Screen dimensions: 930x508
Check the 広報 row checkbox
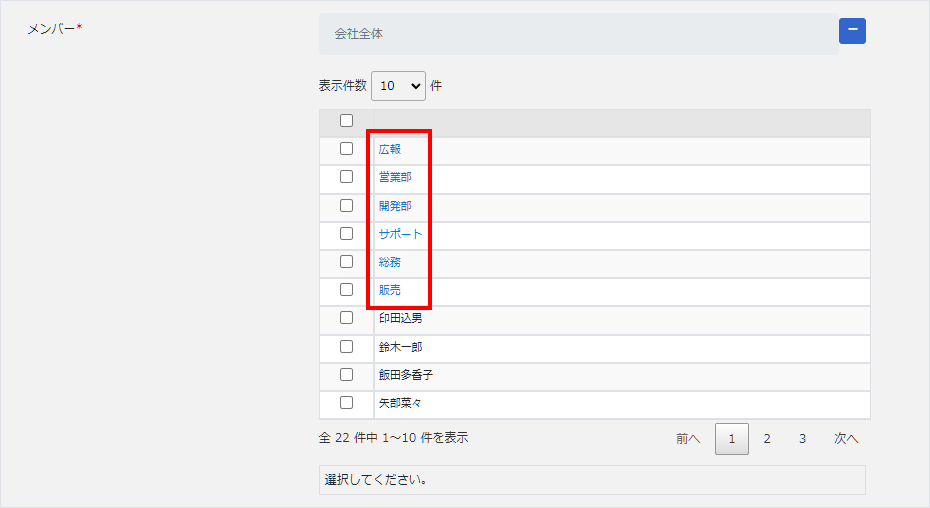[x=346, y=149]
